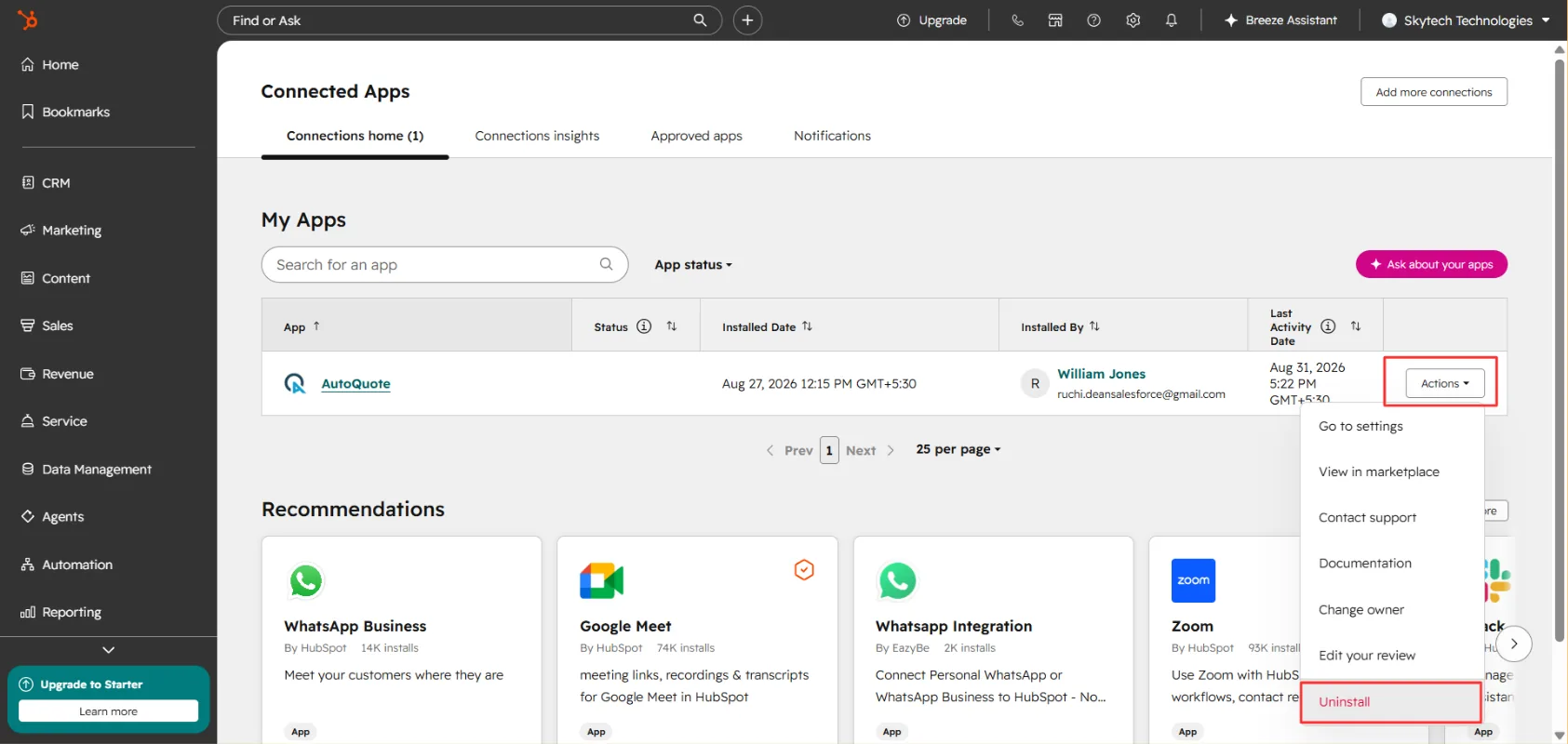Open the calling phone icon

click(1017, 20)
